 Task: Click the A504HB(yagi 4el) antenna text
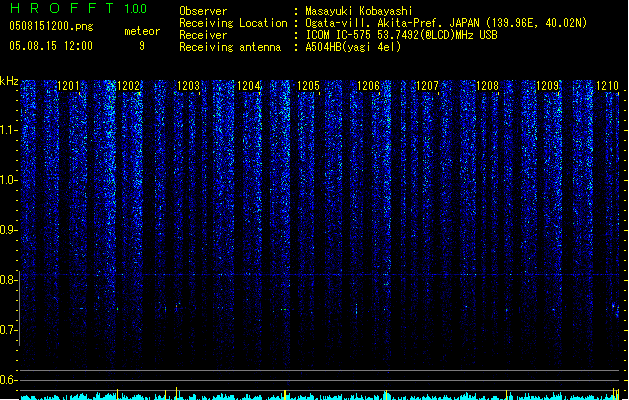(x=353, y=47)
